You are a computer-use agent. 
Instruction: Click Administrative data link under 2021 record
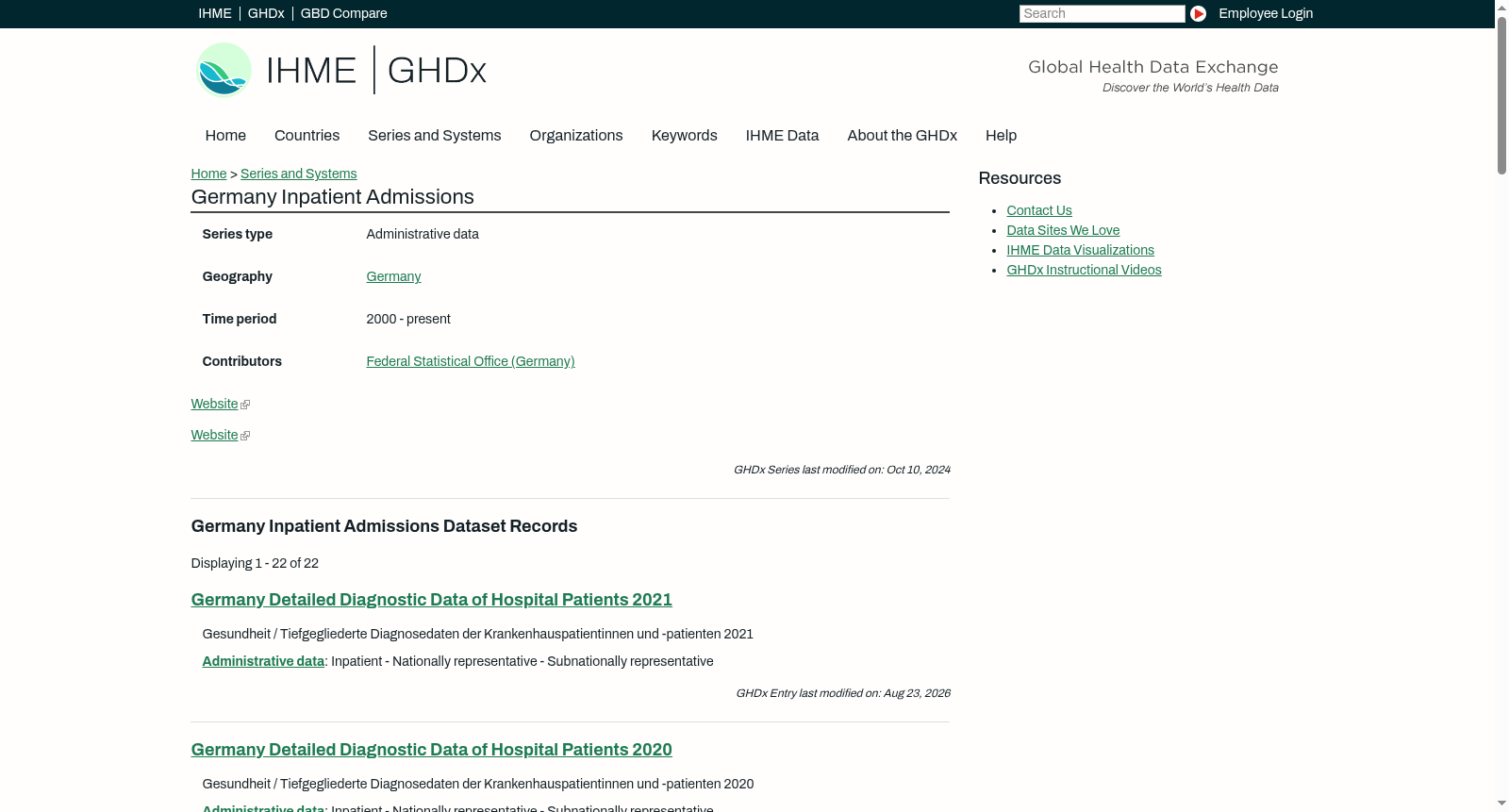[263, 661]
